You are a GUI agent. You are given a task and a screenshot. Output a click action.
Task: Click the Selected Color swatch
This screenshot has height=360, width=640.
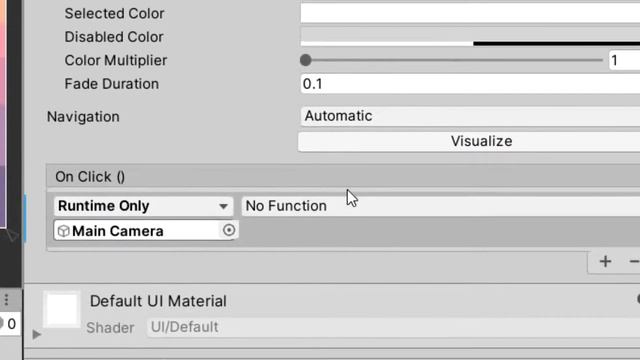pos(470,12)
